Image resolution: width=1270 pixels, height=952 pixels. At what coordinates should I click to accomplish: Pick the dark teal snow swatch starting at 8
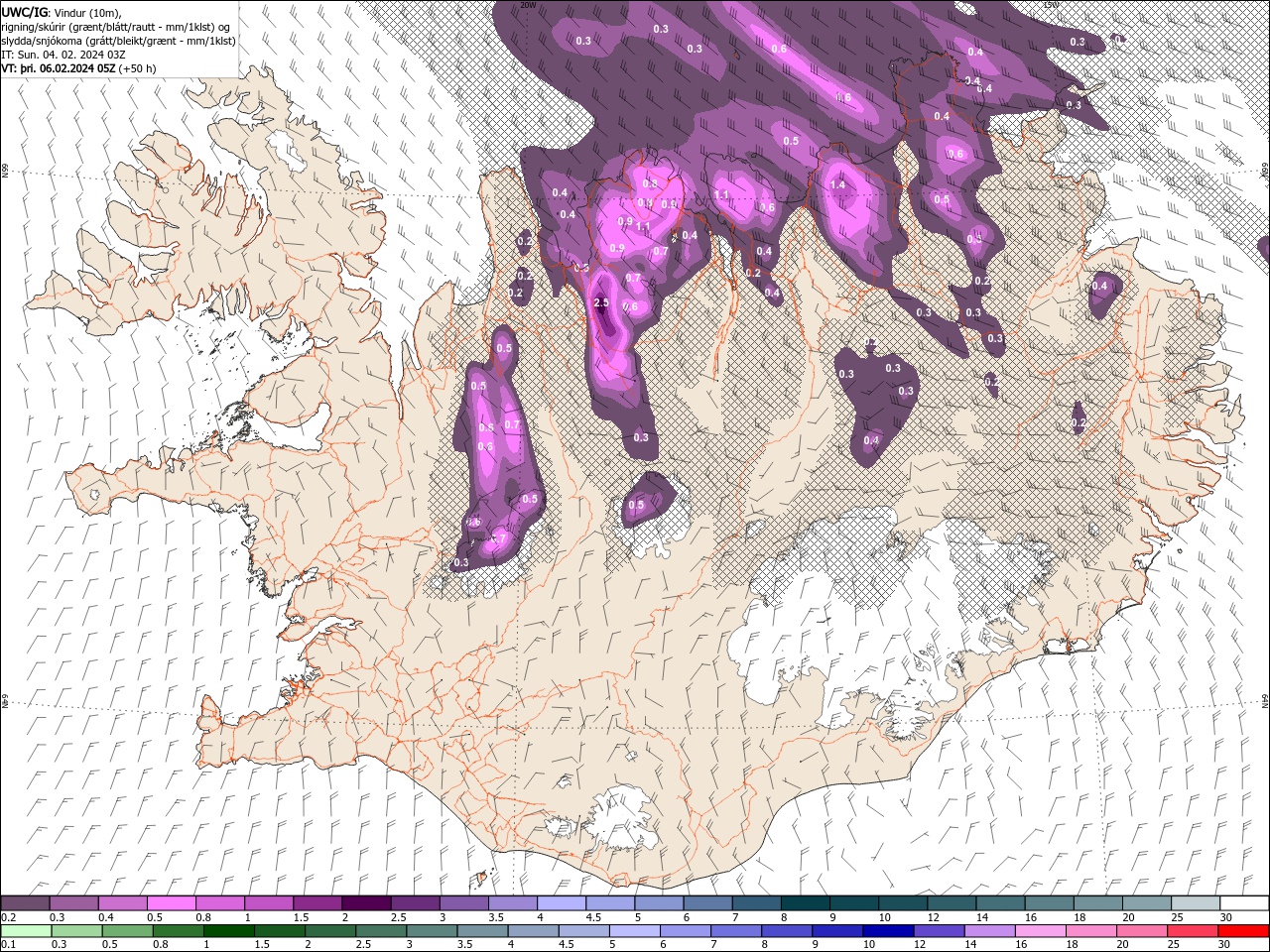tap(805, 903)
